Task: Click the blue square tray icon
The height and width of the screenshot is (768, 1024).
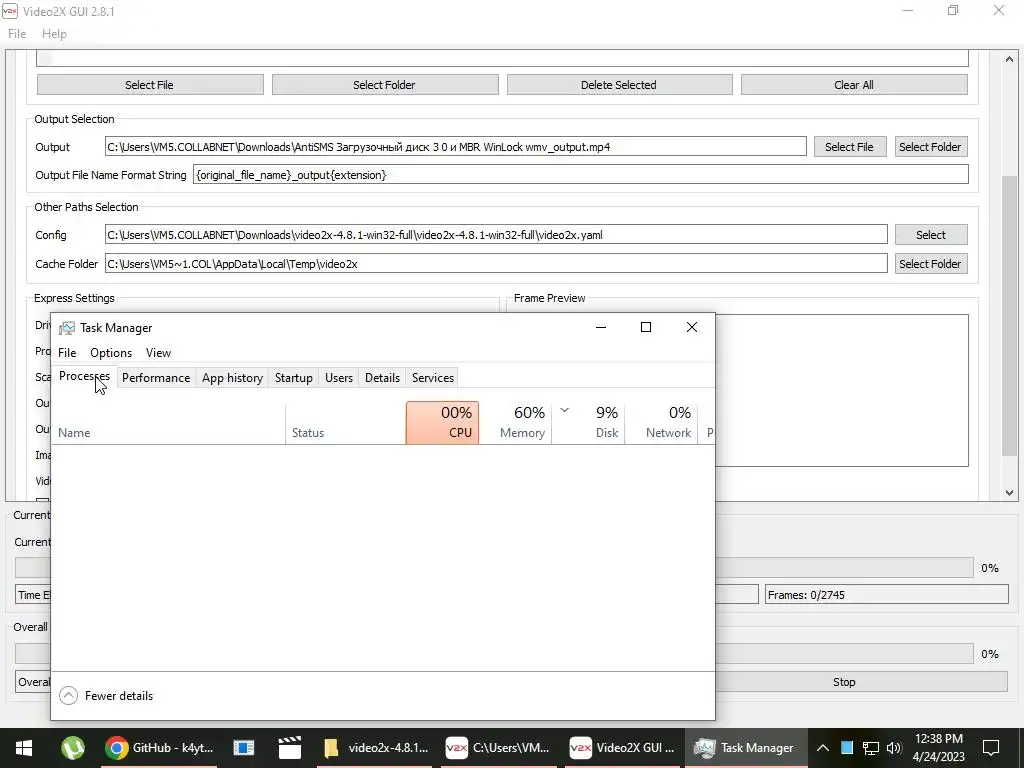Action: (846, 748)
